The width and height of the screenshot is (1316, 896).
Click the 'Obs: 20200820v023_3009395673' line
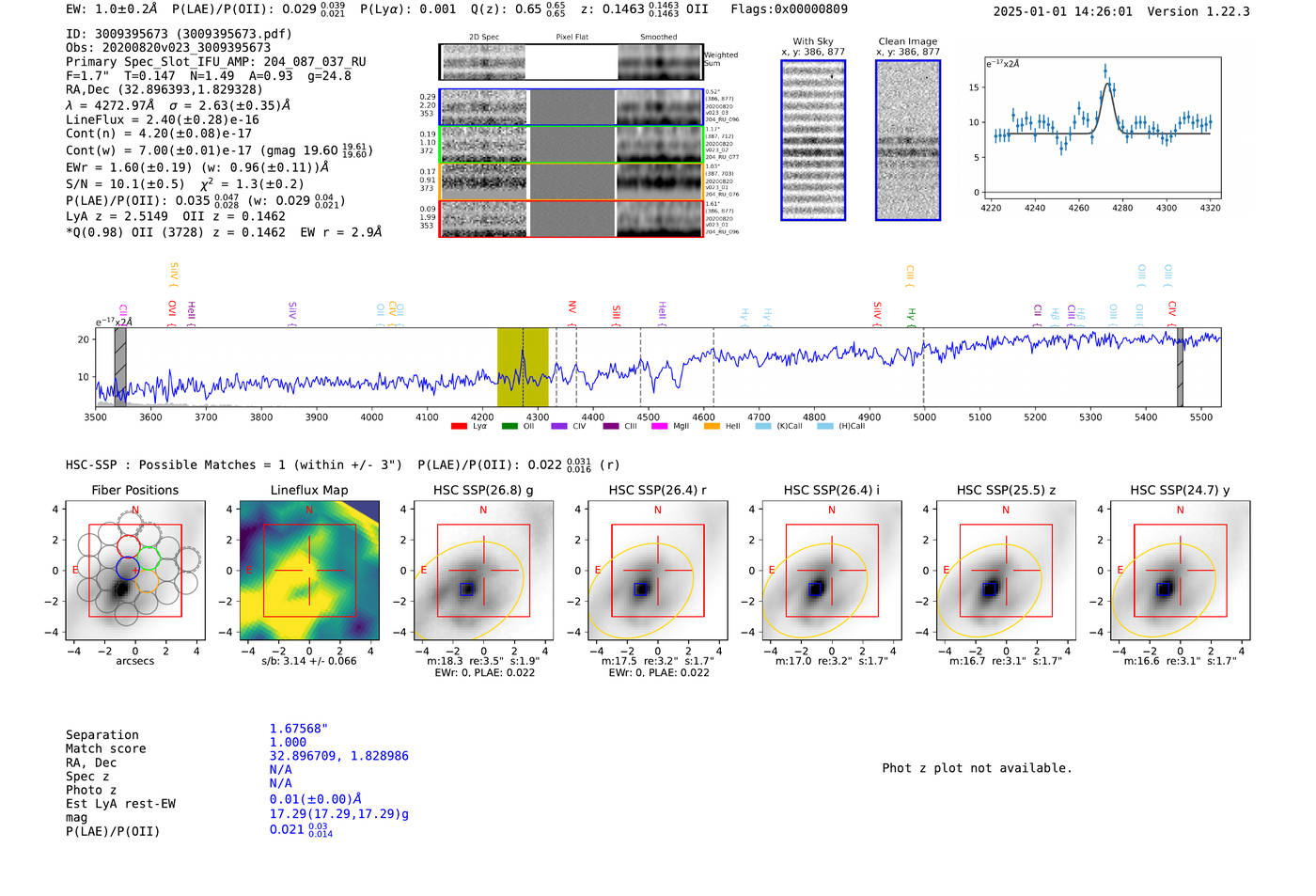[x=168, y=48]
